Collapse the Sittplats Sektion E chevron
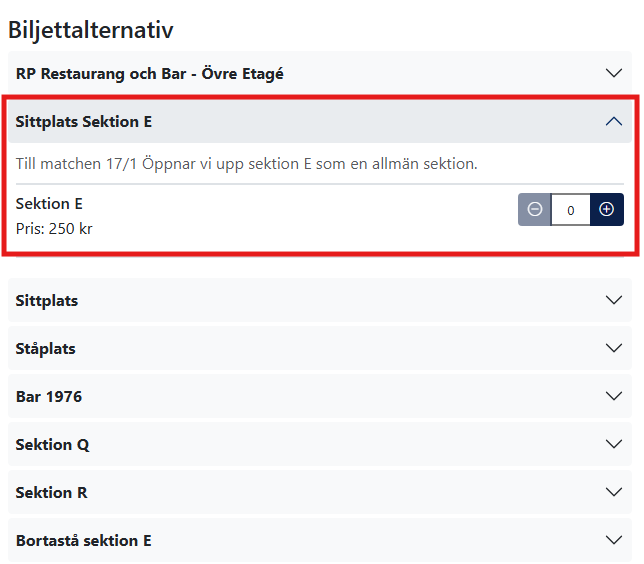 coord(614,122)
